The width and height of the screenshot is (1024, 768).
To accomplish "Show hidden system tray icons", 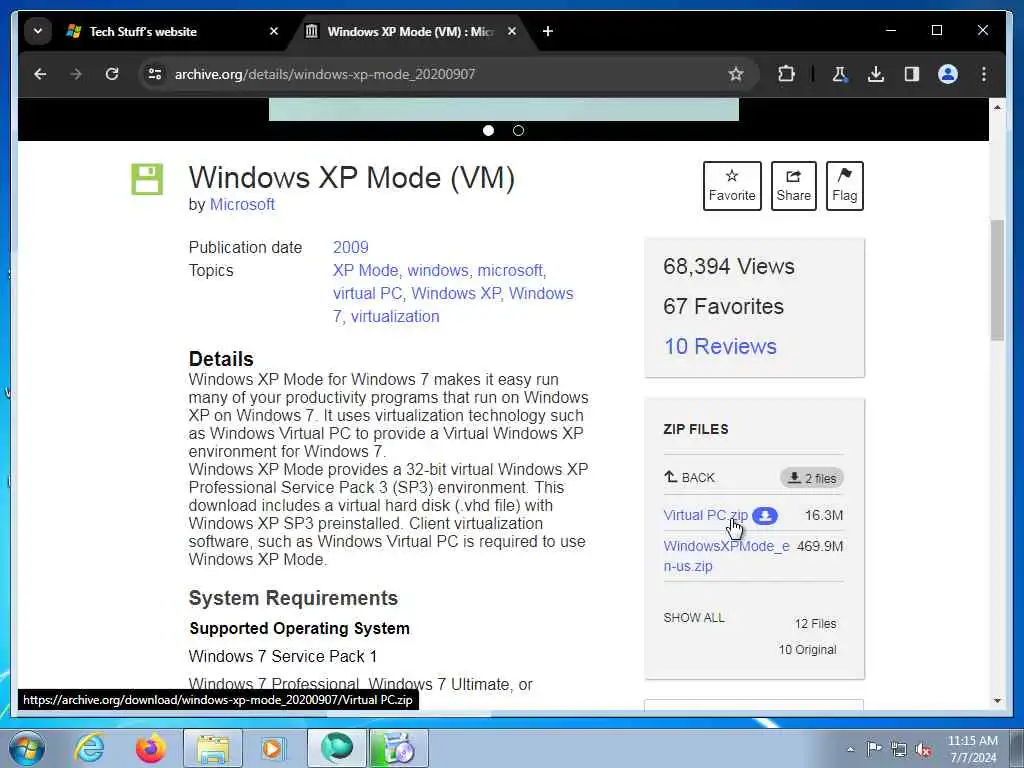I will click(x=850, y=749).
